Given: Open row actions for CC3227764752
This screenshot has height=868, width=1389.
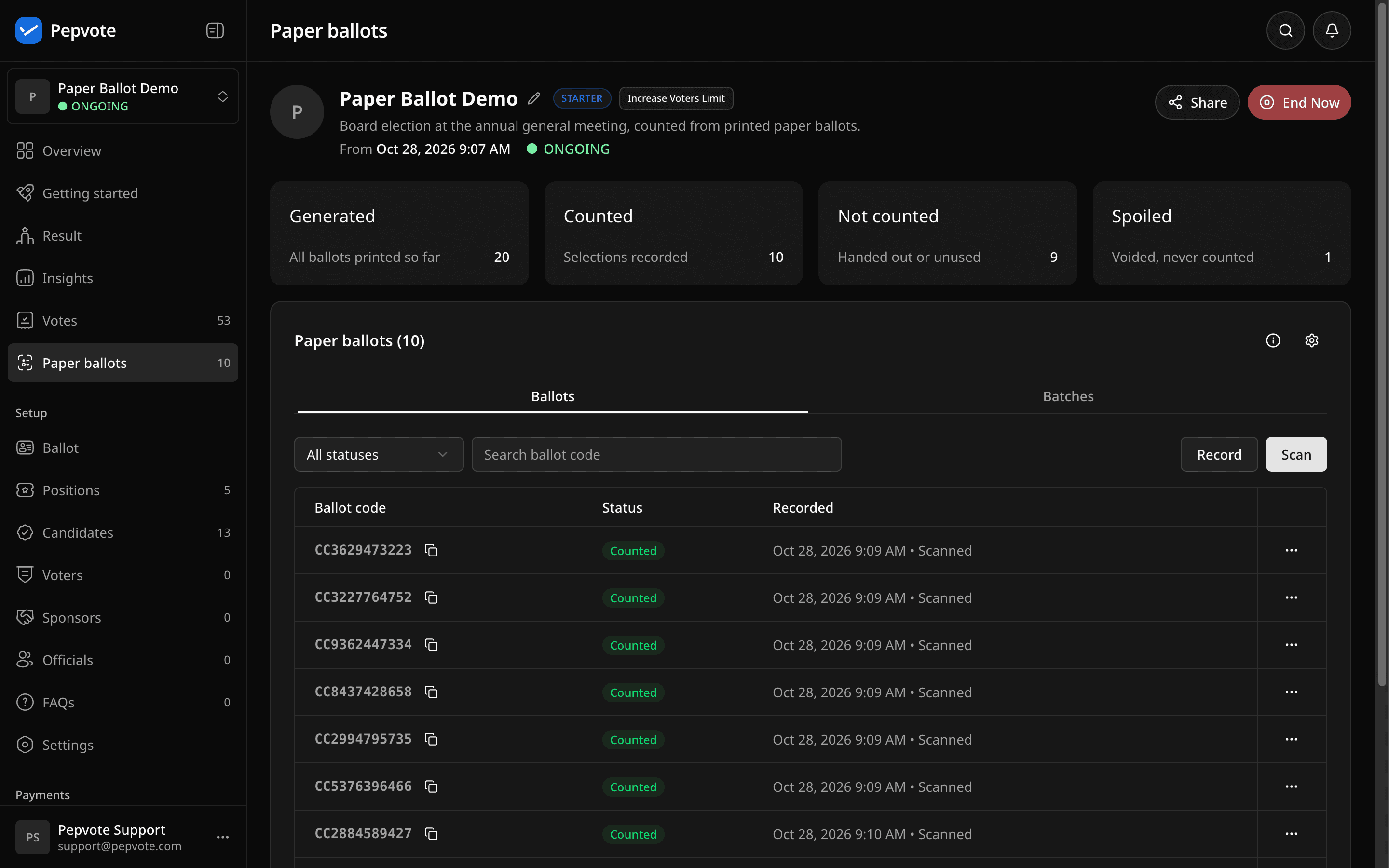Looking at the screenshot, I should pos(1292,597).
